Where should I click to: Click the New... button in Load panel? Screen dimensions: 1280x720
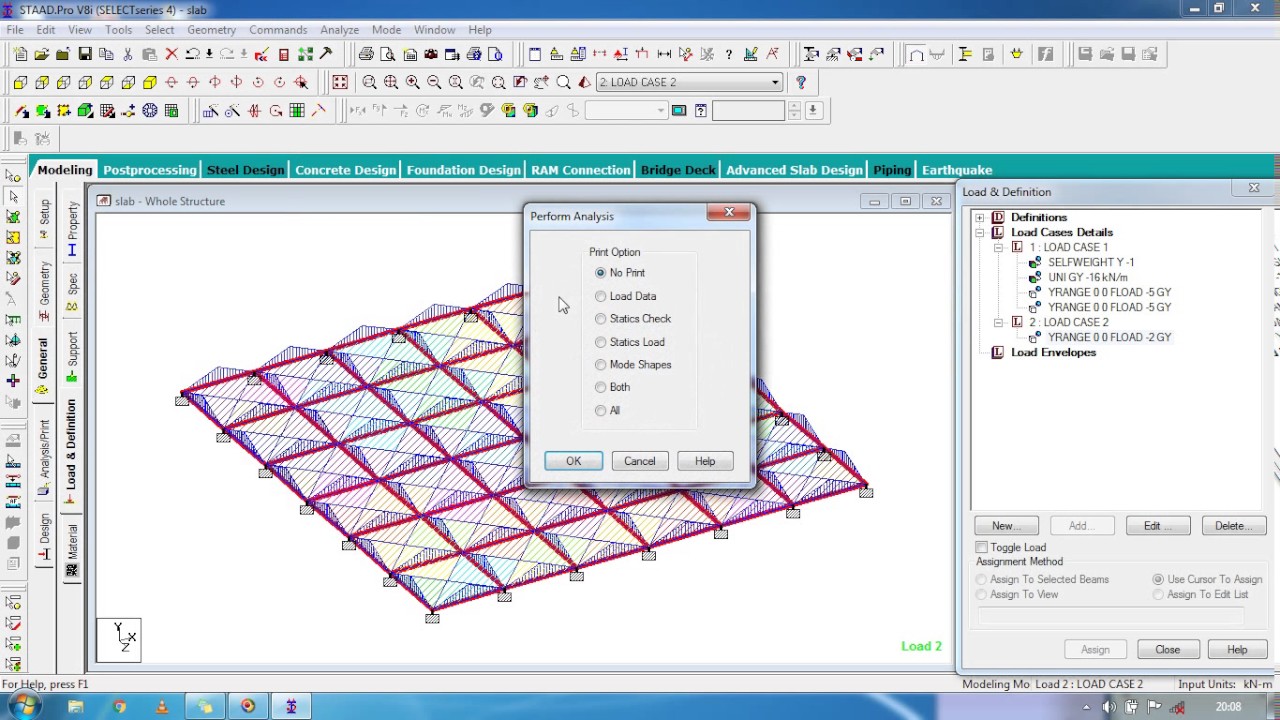pos(1006,526)
